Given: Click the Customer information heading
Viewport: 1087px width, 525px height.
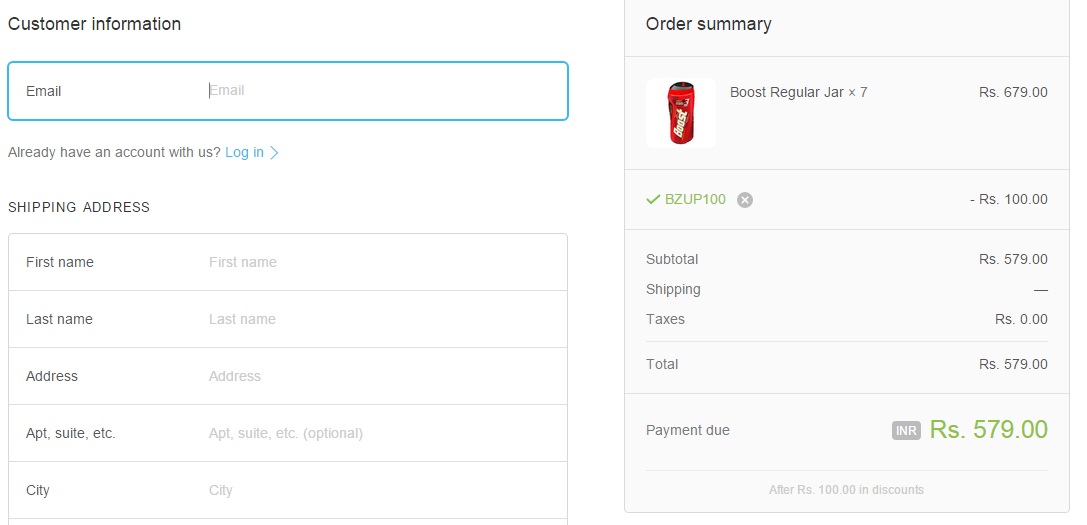Looking at the screenshot, I should tap(94, 24).
